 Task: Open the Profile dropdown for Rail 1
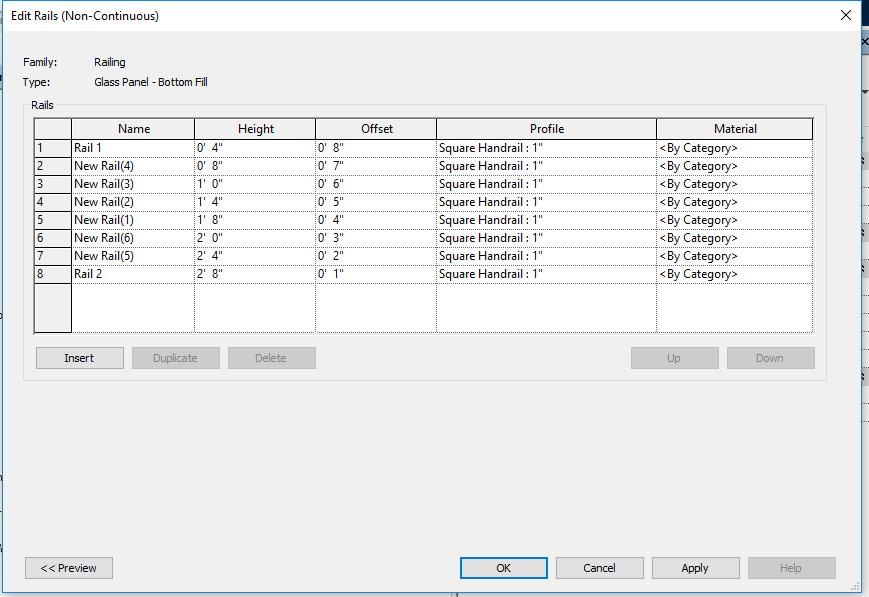[545, 147]
